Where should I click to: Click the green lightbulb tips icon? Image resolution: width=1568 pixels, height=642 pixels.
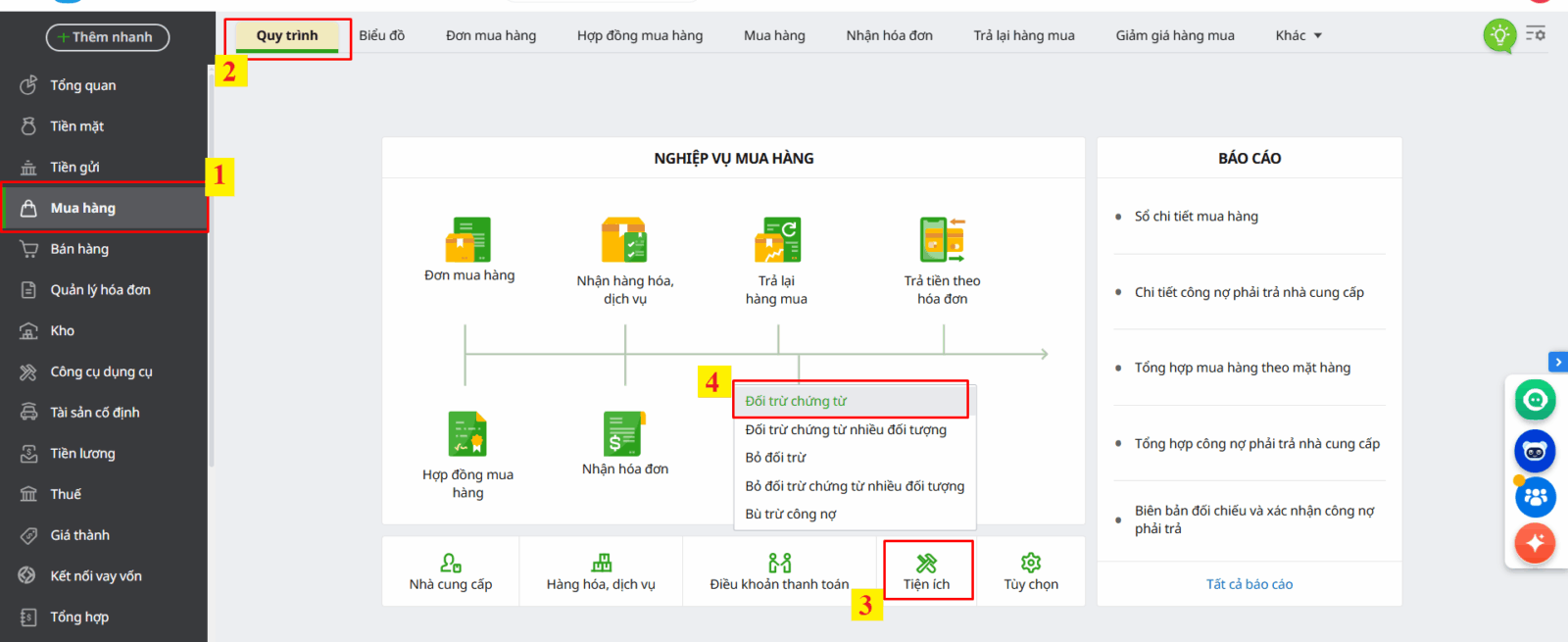point(1498,35)
